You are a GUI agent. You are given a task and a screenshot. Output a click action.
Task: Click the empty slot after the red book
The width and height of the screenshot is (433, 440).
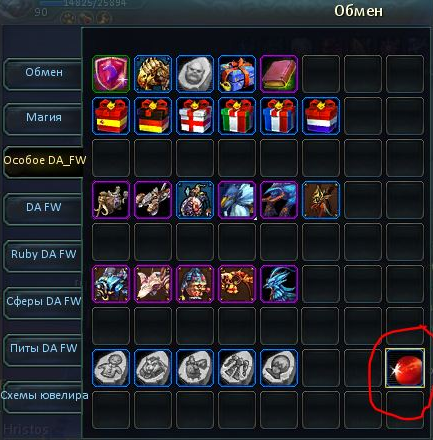coord(321,74)
